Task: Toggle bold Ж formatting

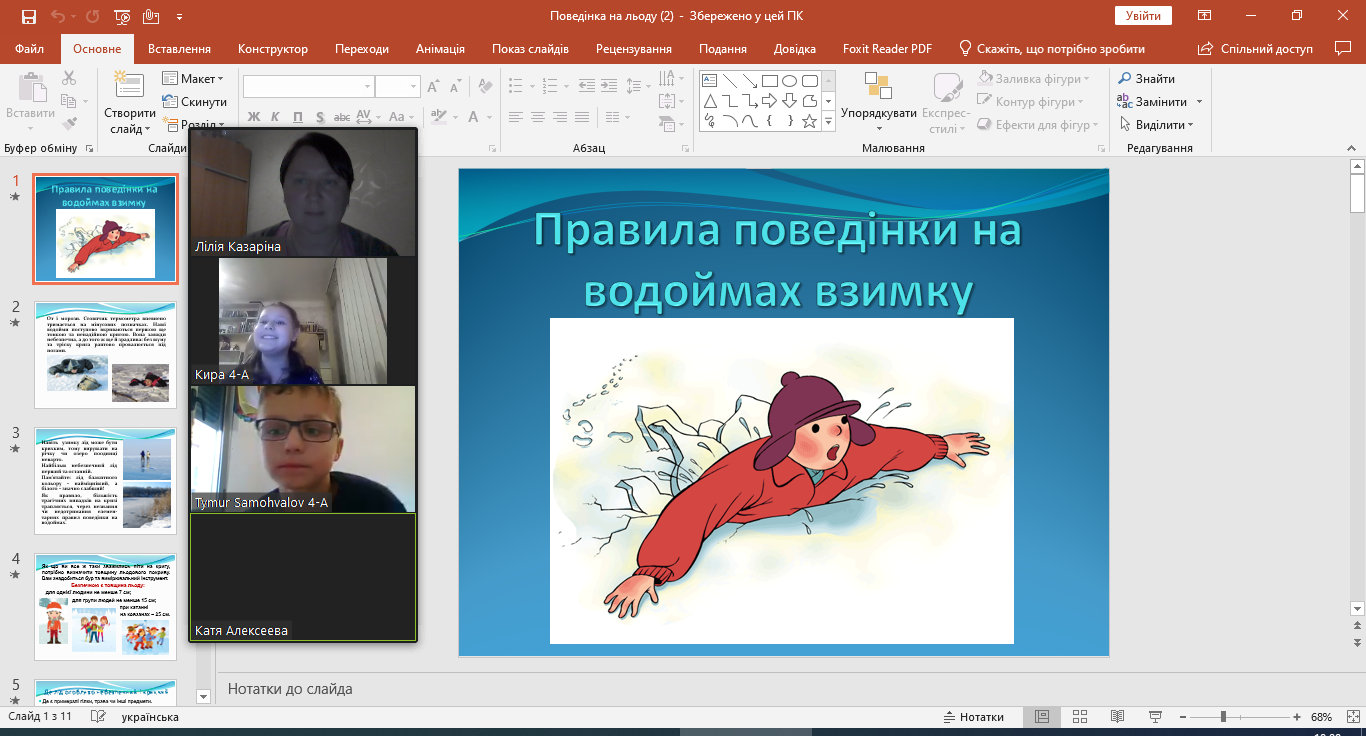Action: click(253, 117)
